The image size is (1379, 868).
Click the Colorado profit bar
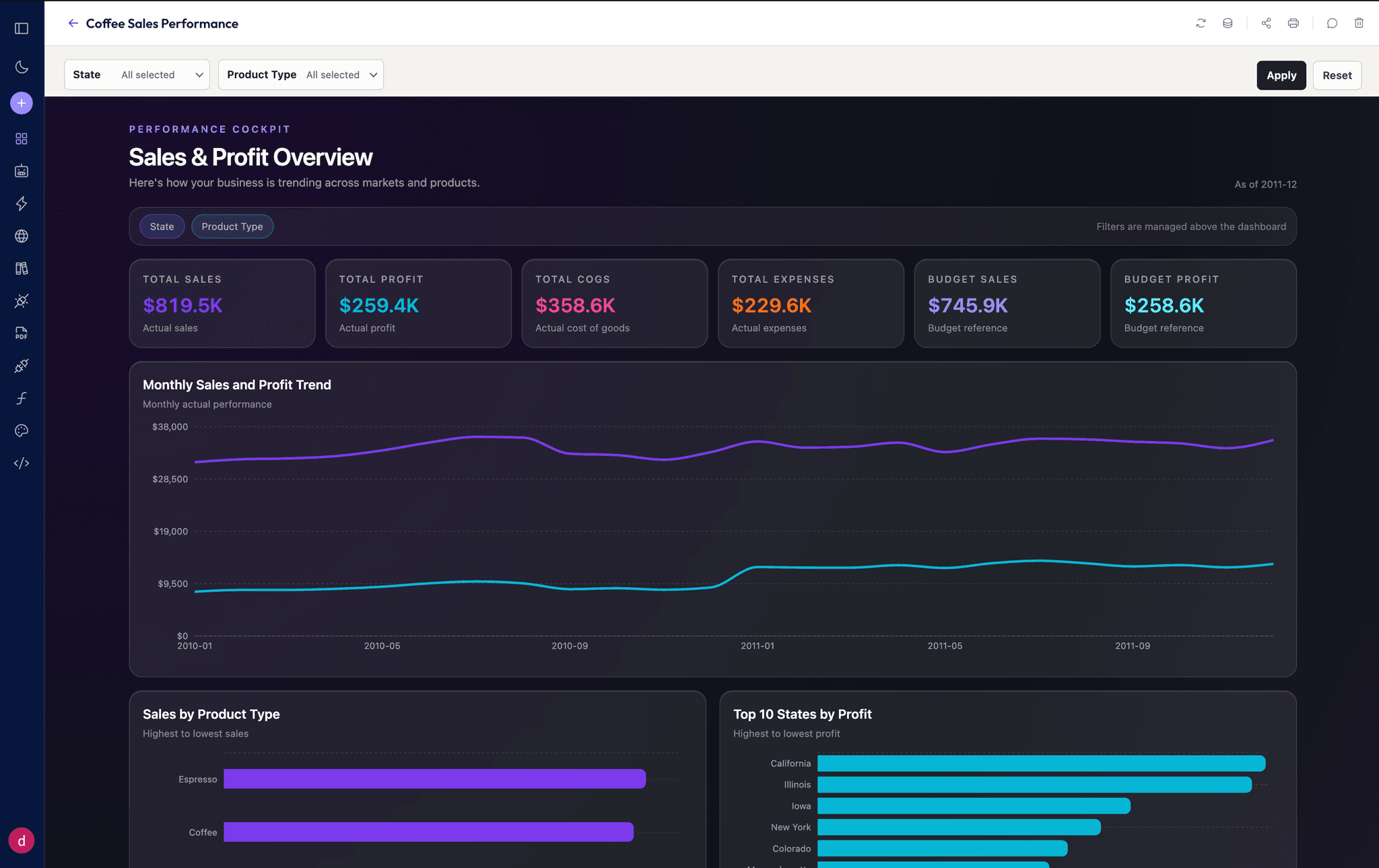click(942, 848)
